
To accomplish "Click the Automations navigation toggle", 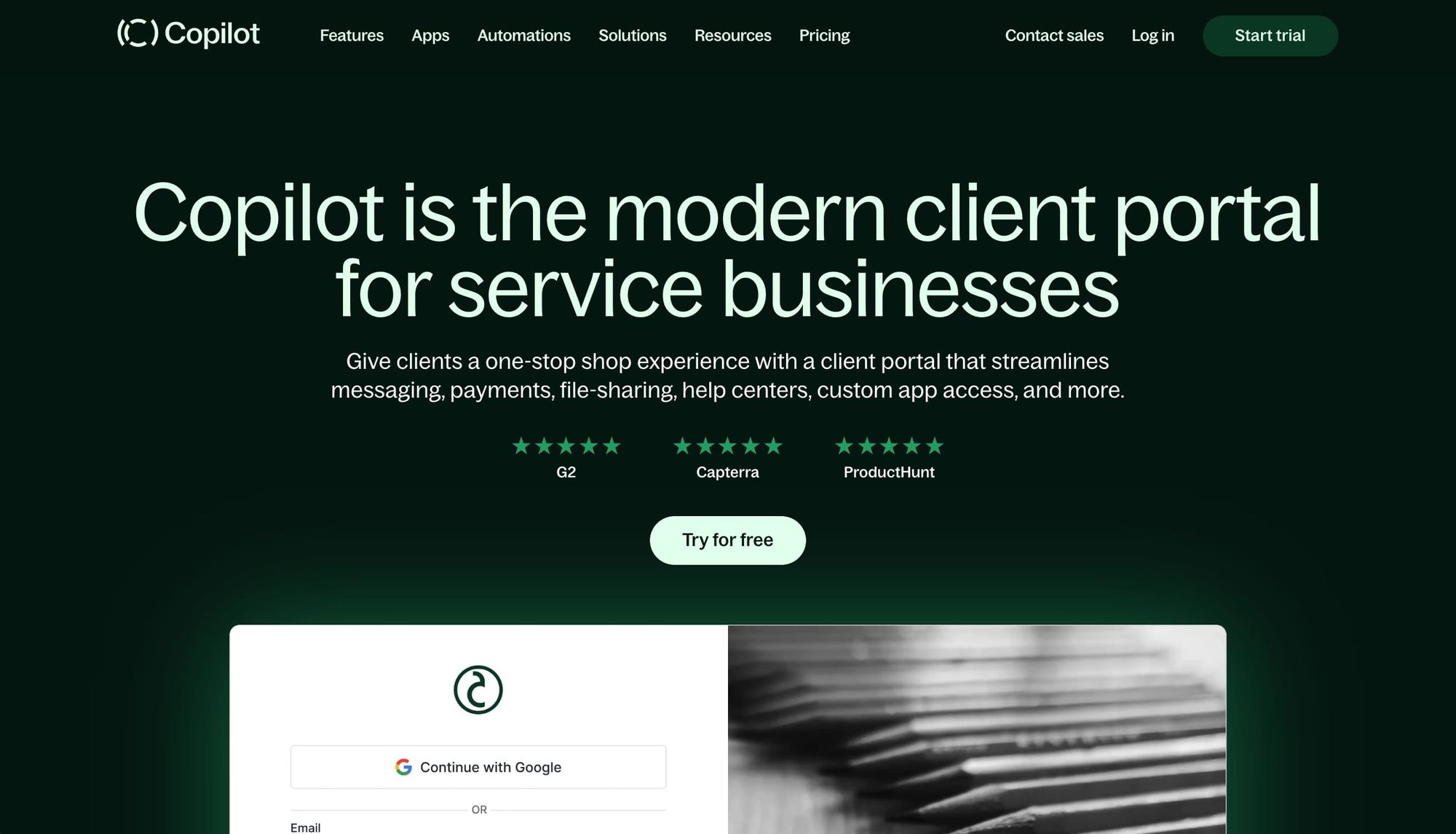I will pyautogui.click(x=524, y=36).
